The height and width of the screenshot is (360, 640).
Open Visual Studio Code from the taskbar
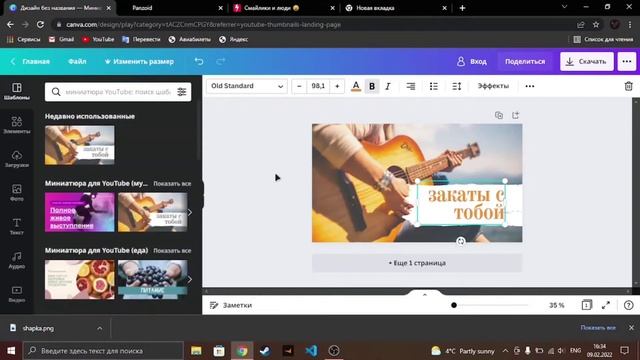[311, 351]
